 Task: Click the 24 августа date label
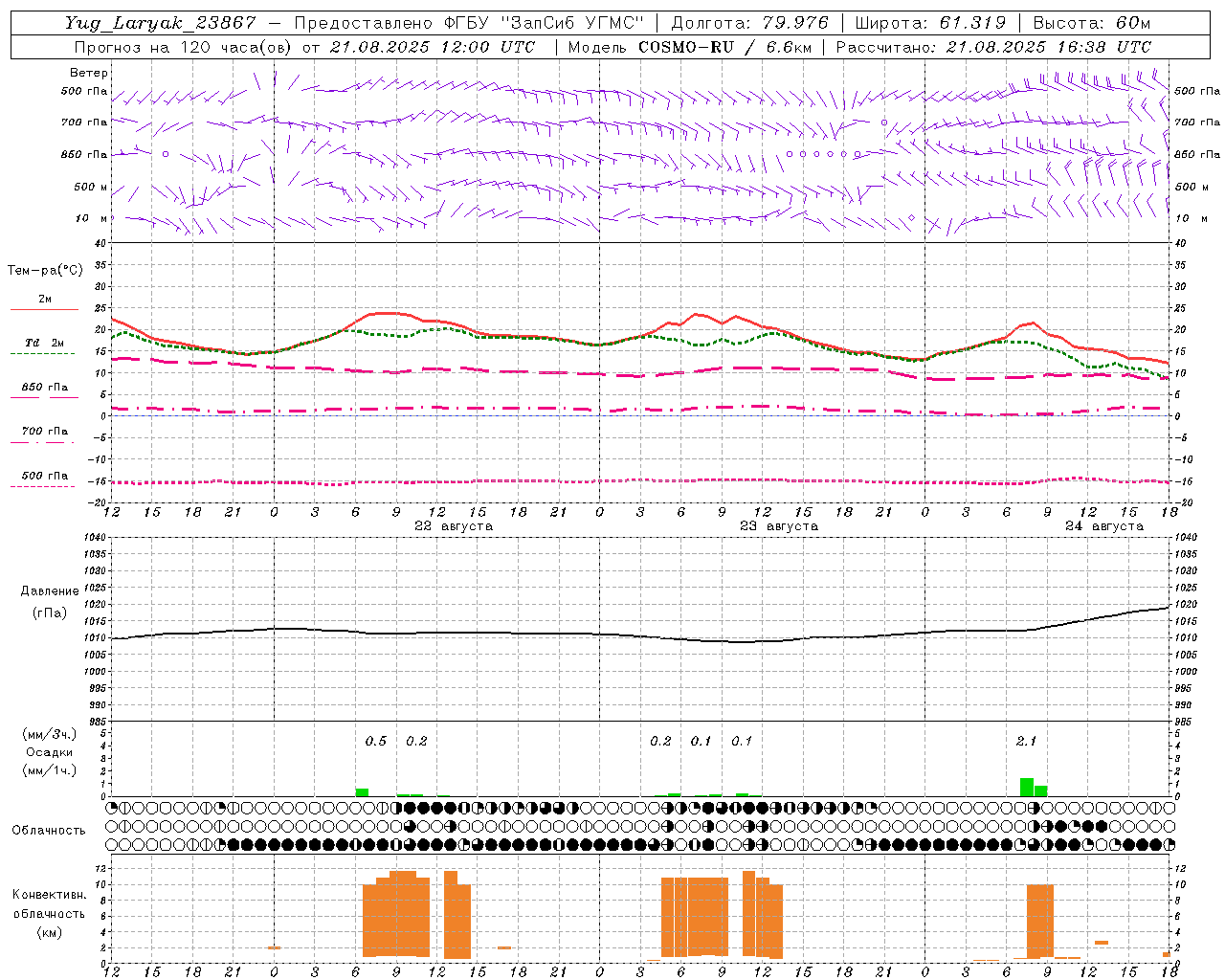[1104, 526]
